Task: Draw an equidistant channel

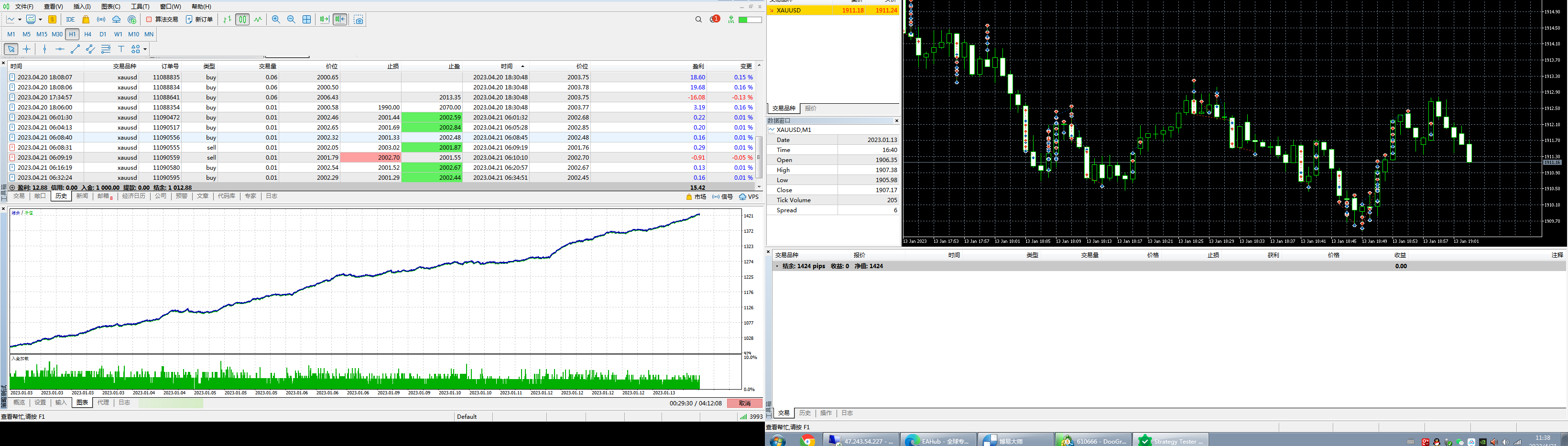Action: 90,49
